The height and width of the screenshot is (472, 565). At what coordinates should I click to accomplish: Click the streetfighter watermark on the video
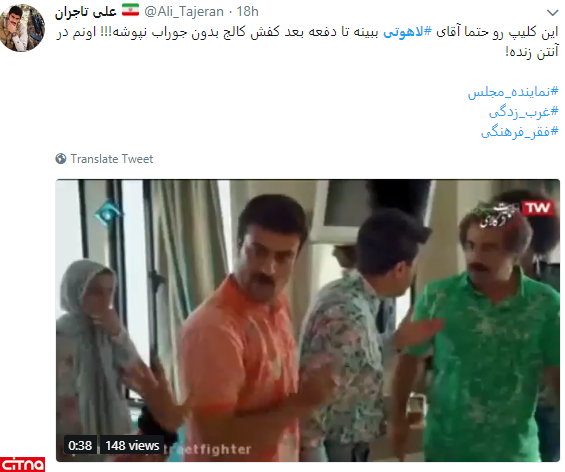[x=207, y=449]
